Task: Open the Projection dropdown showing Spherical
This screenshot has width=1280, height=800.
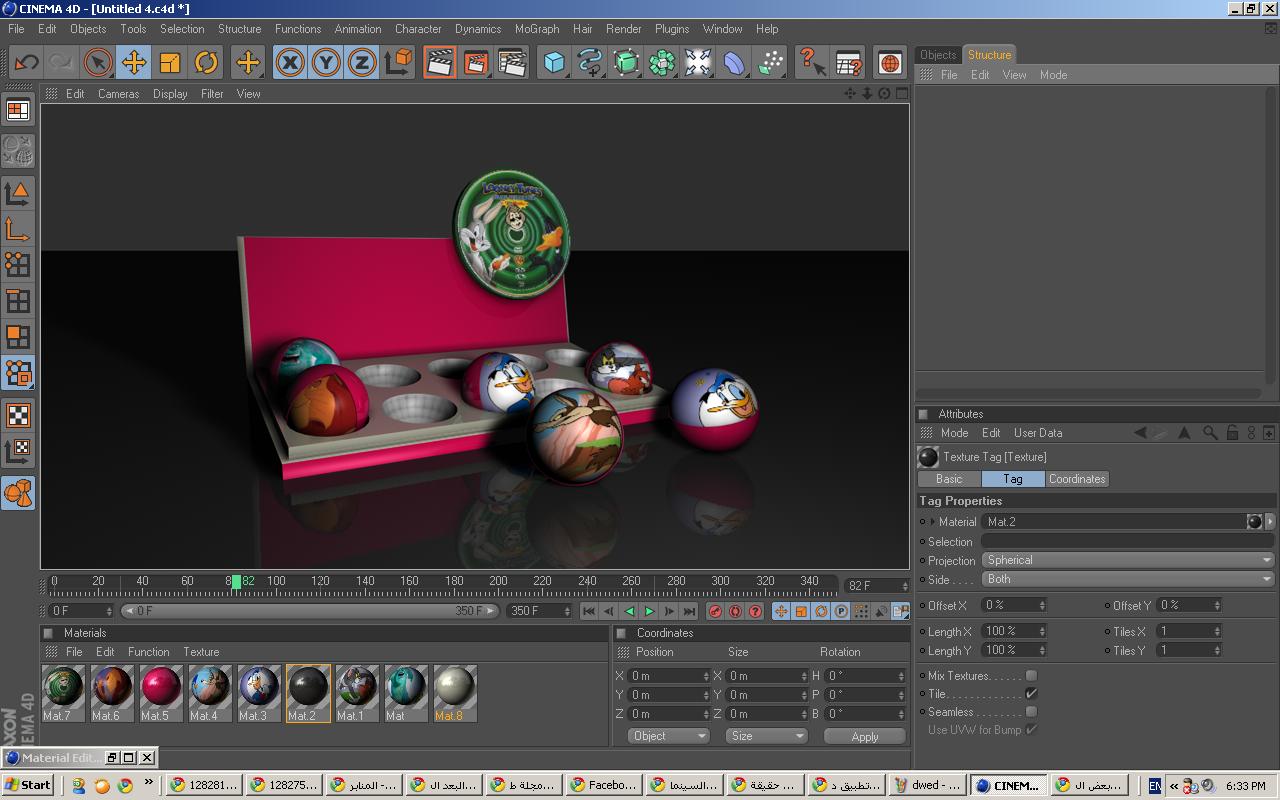Action: pyautogui.click(x=1128, y=560)
